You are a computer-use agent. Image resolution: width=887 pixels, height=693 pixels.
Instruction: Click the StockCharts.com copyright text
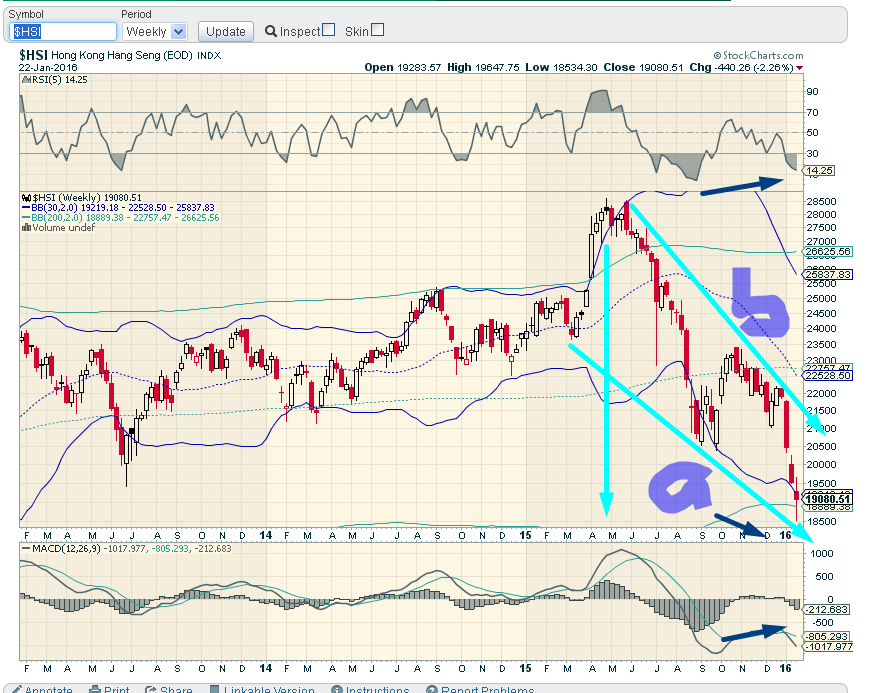click(758, 55)
